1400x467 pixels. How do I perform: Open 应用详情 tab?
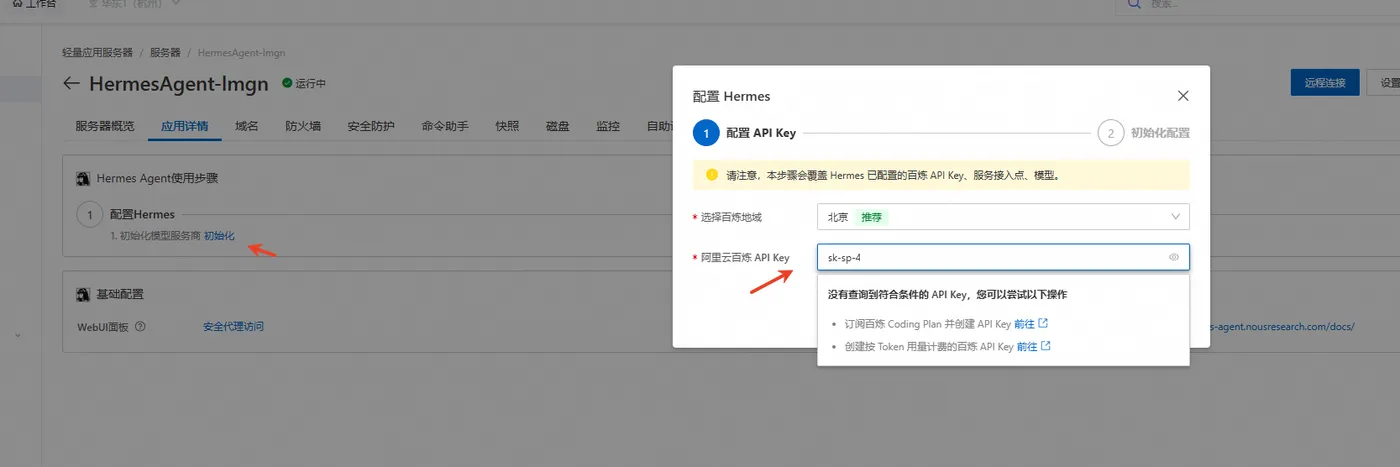[x=185, y=126]
